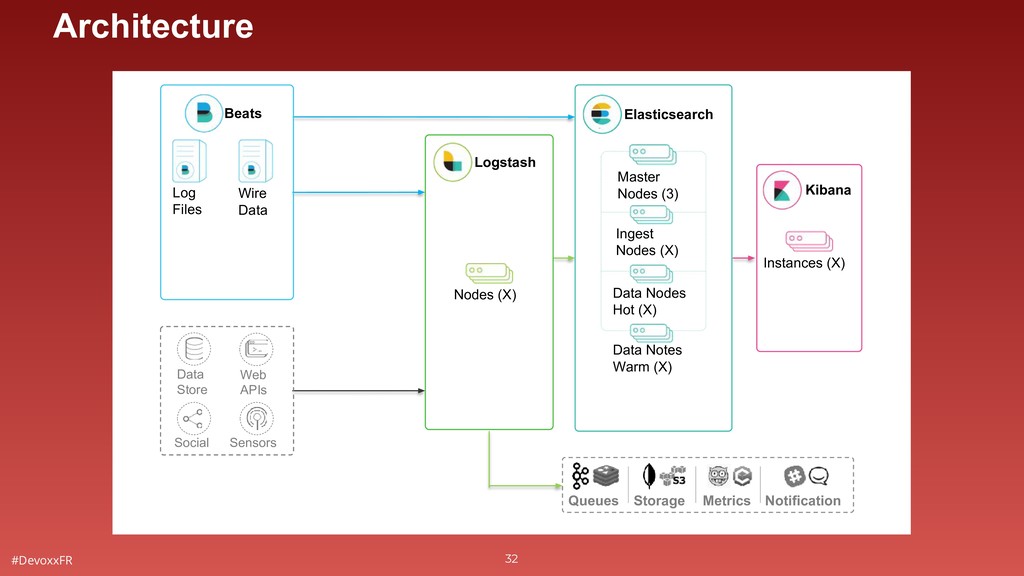Click the Redis stack icon above Queues

point(606,476)
